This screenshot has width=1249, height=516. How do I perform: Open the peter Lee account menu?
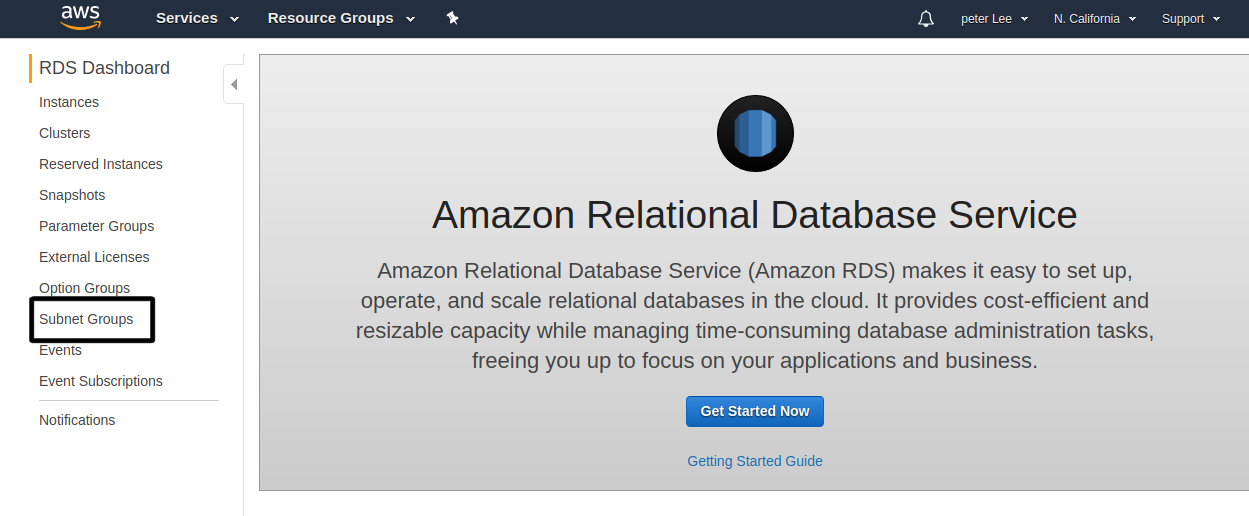click(x=994, y=19)
